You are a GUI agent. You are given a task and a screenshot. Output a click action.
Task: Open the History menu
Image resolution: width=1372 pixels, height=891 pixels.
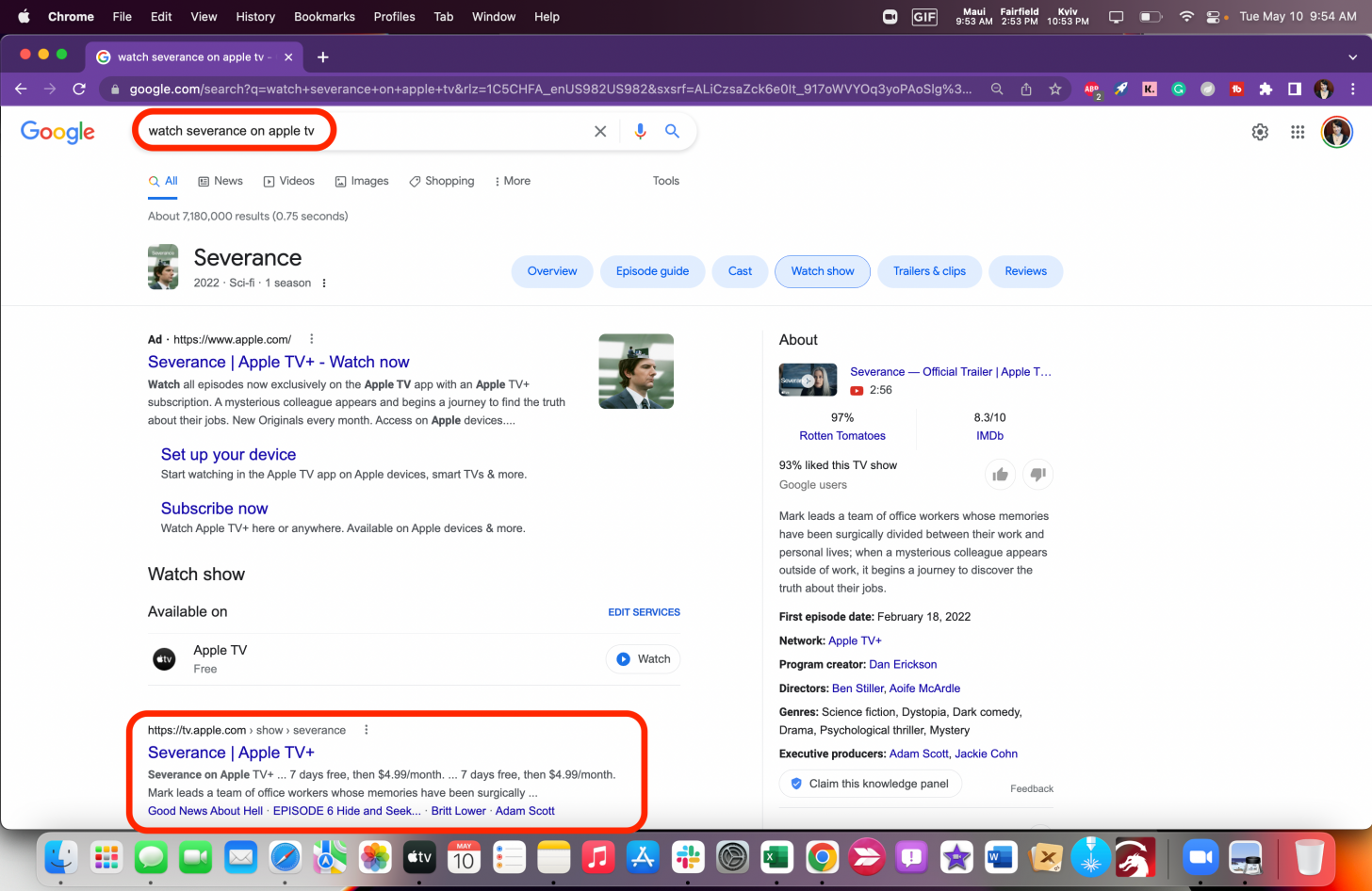point(255,16)
